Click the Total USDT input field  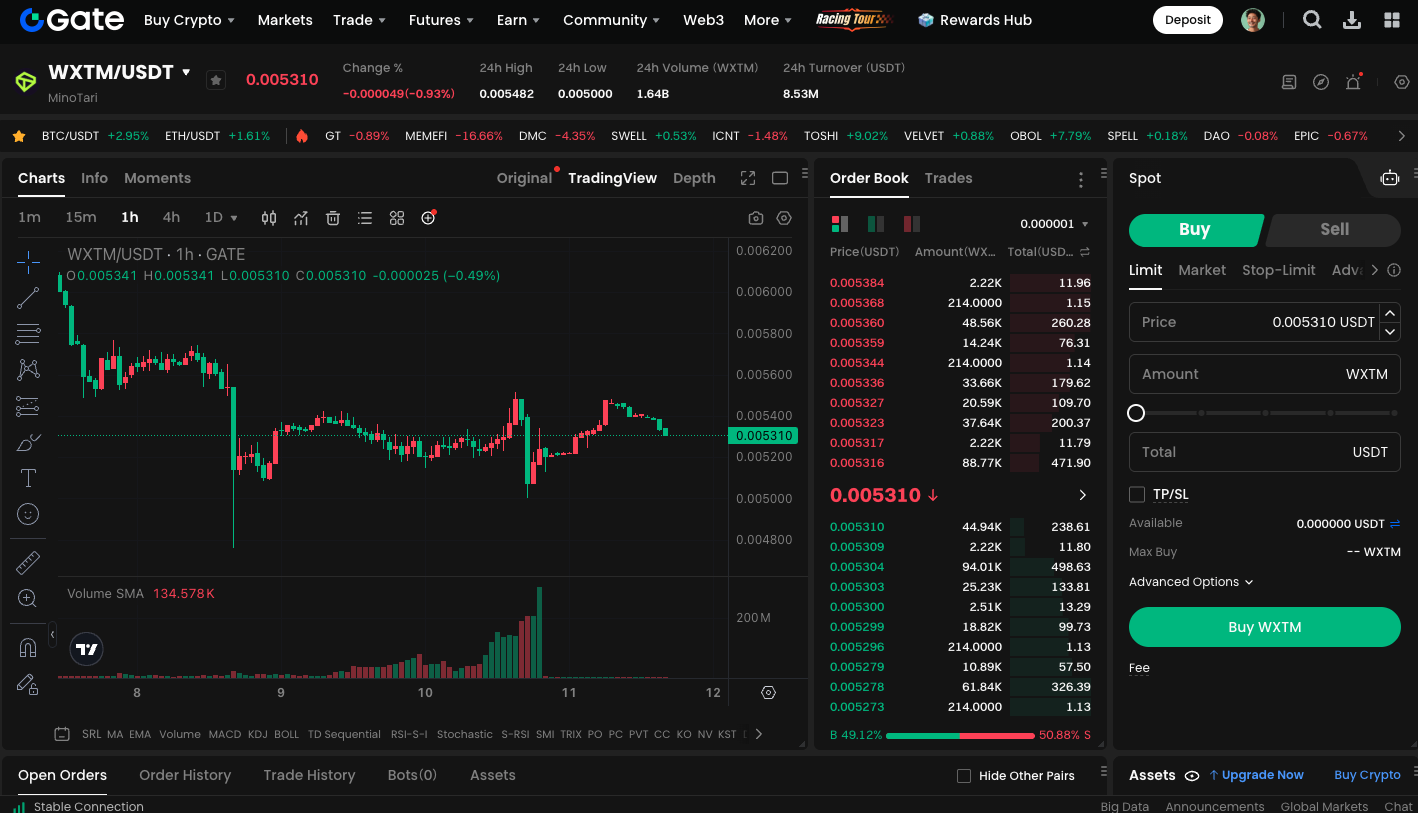click(x=1265, y=452)
